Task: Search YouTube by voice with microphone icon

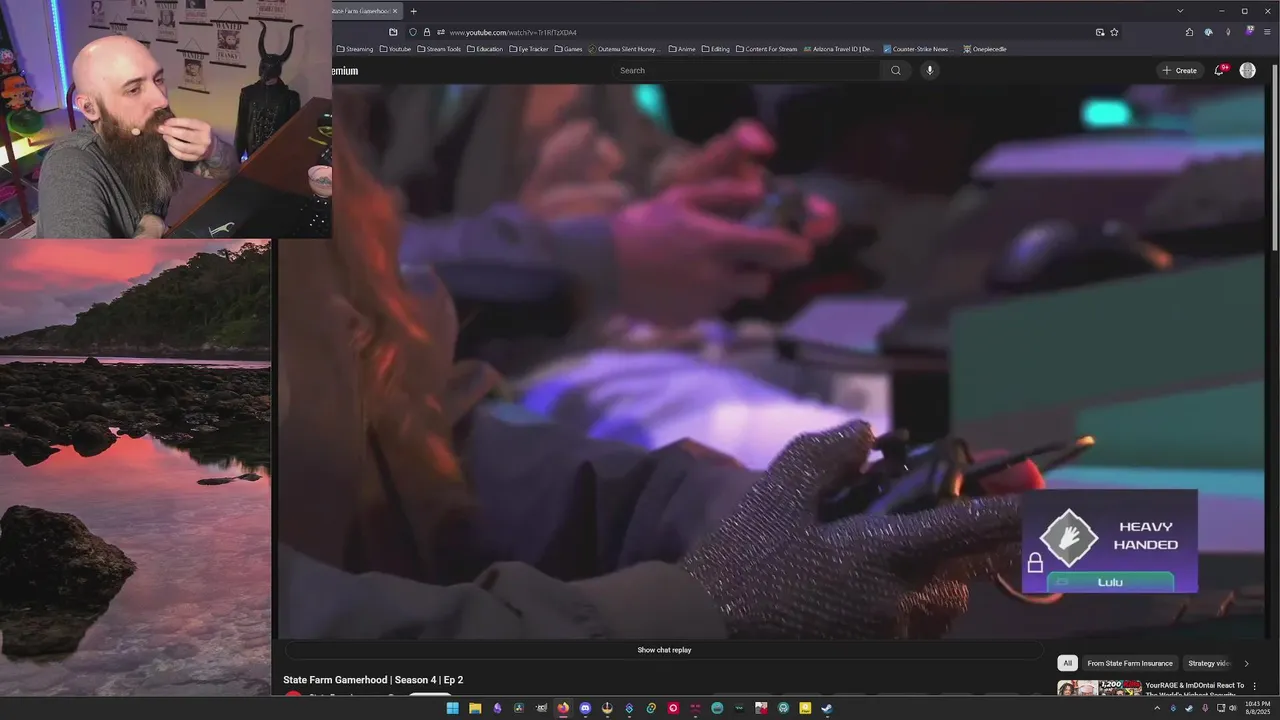Action: tap(929, 70)
